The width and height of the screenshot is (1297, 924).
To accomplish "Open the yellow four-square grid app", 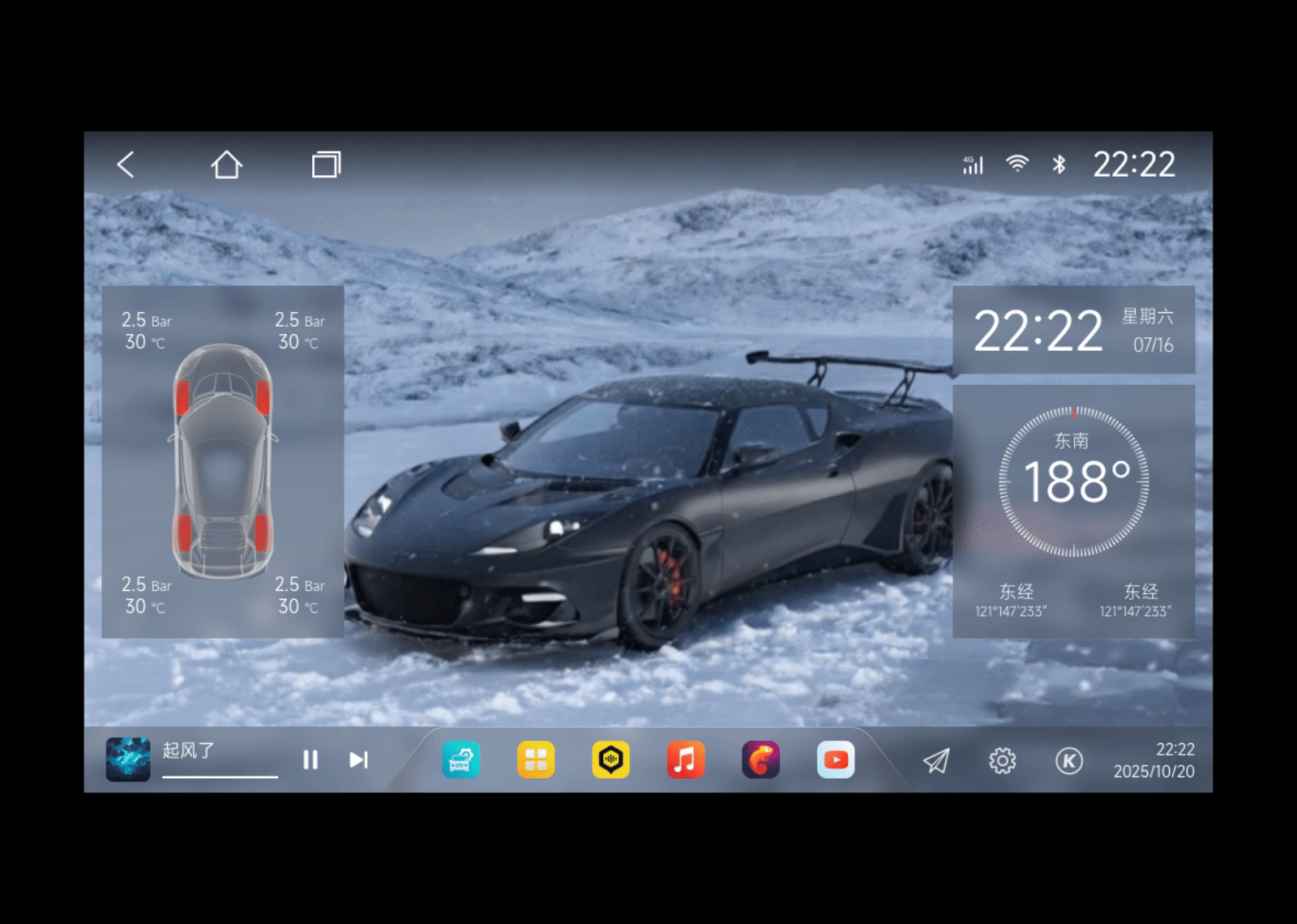I will 536,759.
